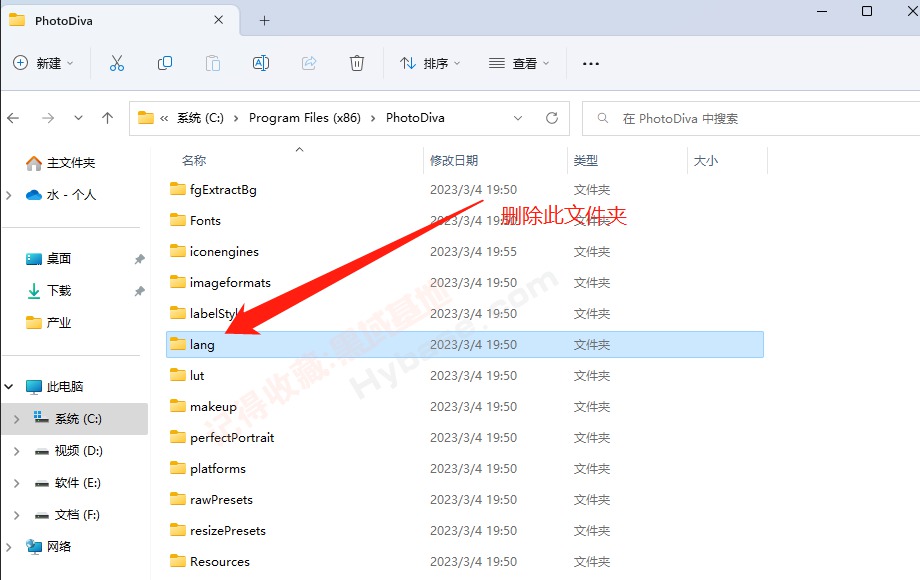
Task: Select the lang folder row
Action: (x=465, y=344)
